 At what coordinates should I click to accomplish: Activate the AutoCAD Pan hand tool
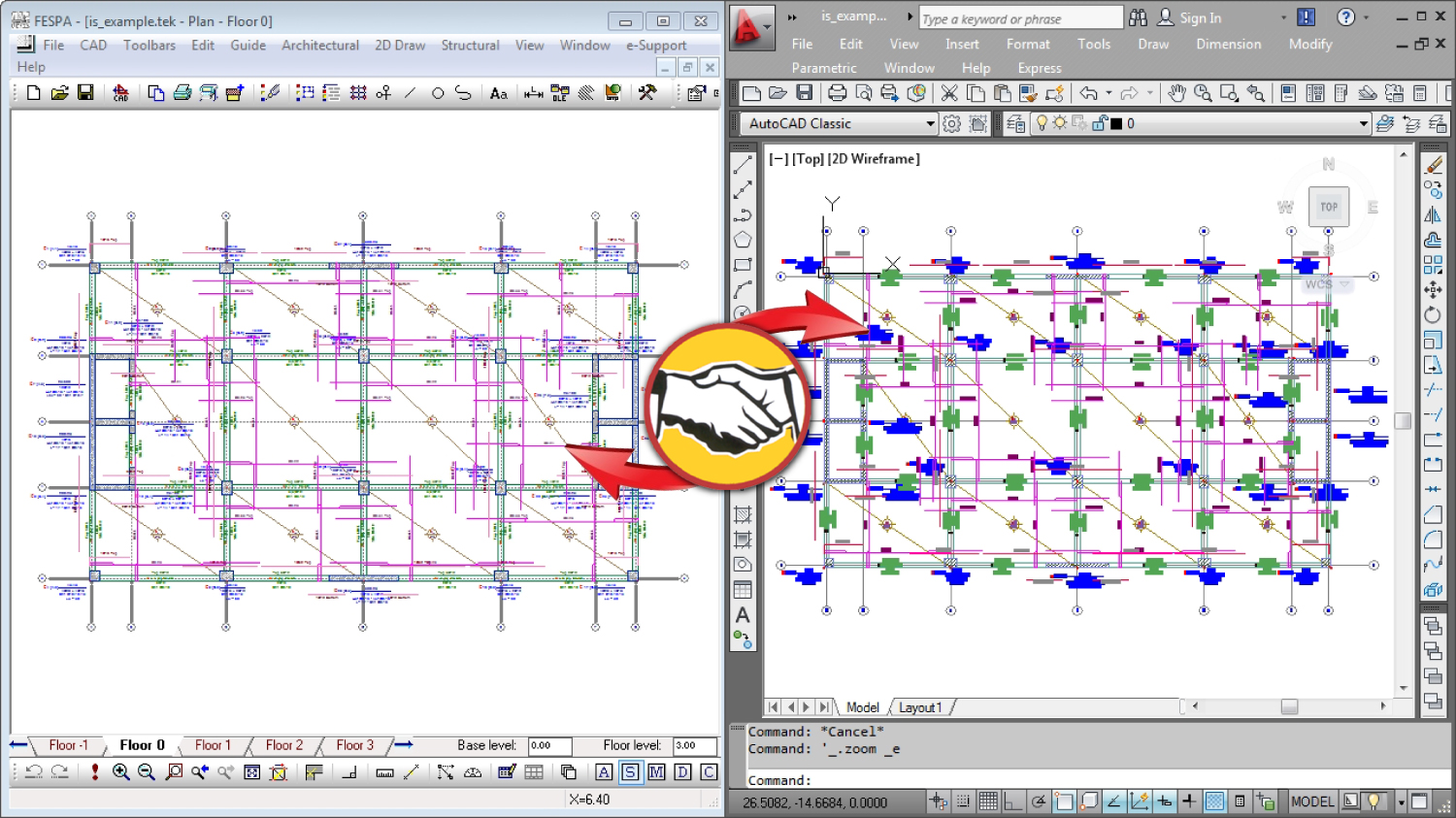point(1176,93)
